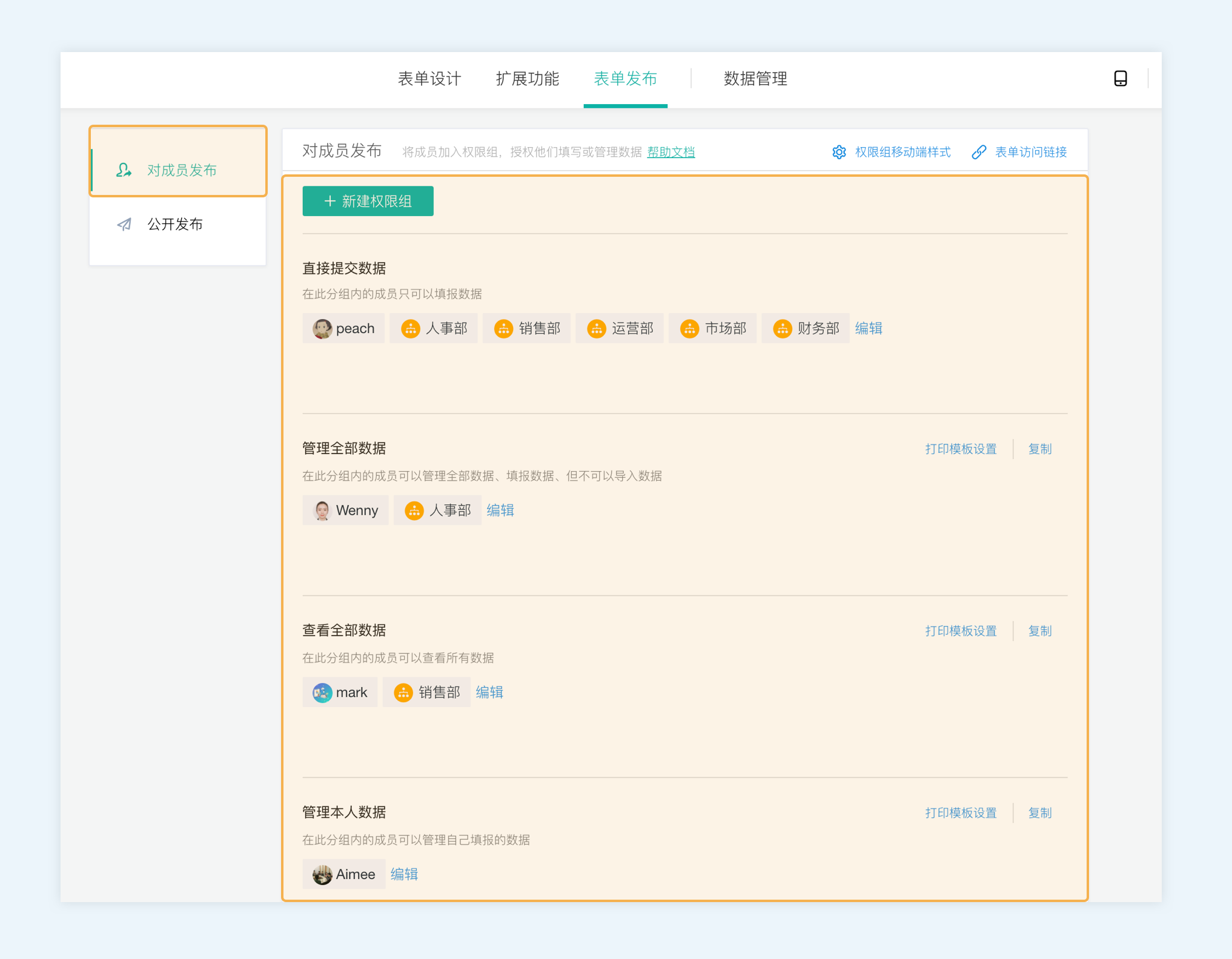Image resolution: width=1232 pixels, height=959 pixels.
Task: Open the 数据管理 tab
Action: pos(755,79)
